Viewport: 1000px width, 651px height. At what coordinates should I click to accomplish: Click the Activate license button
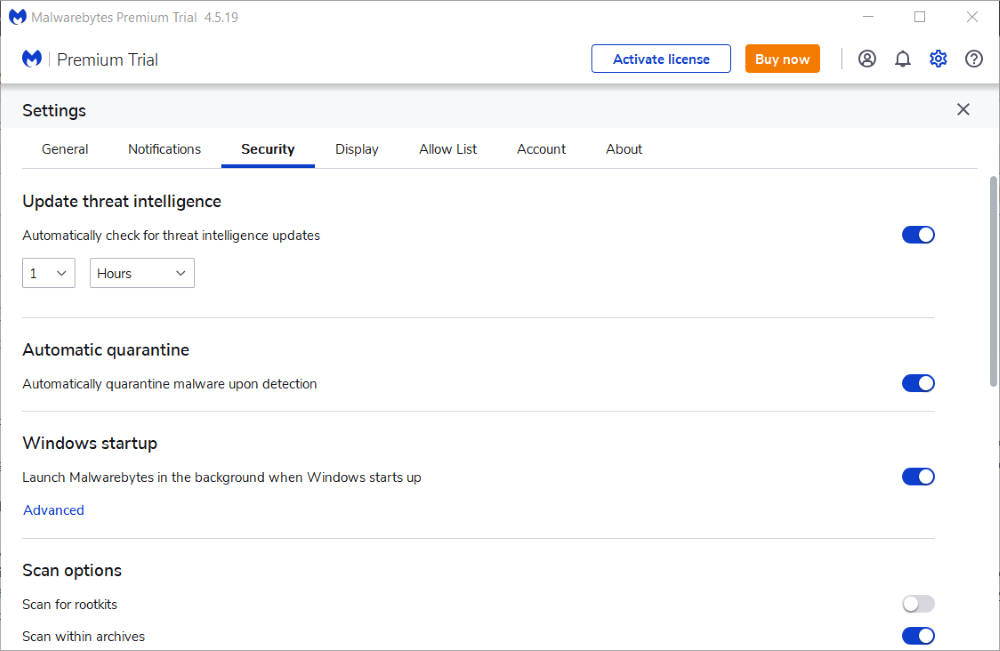661,59
